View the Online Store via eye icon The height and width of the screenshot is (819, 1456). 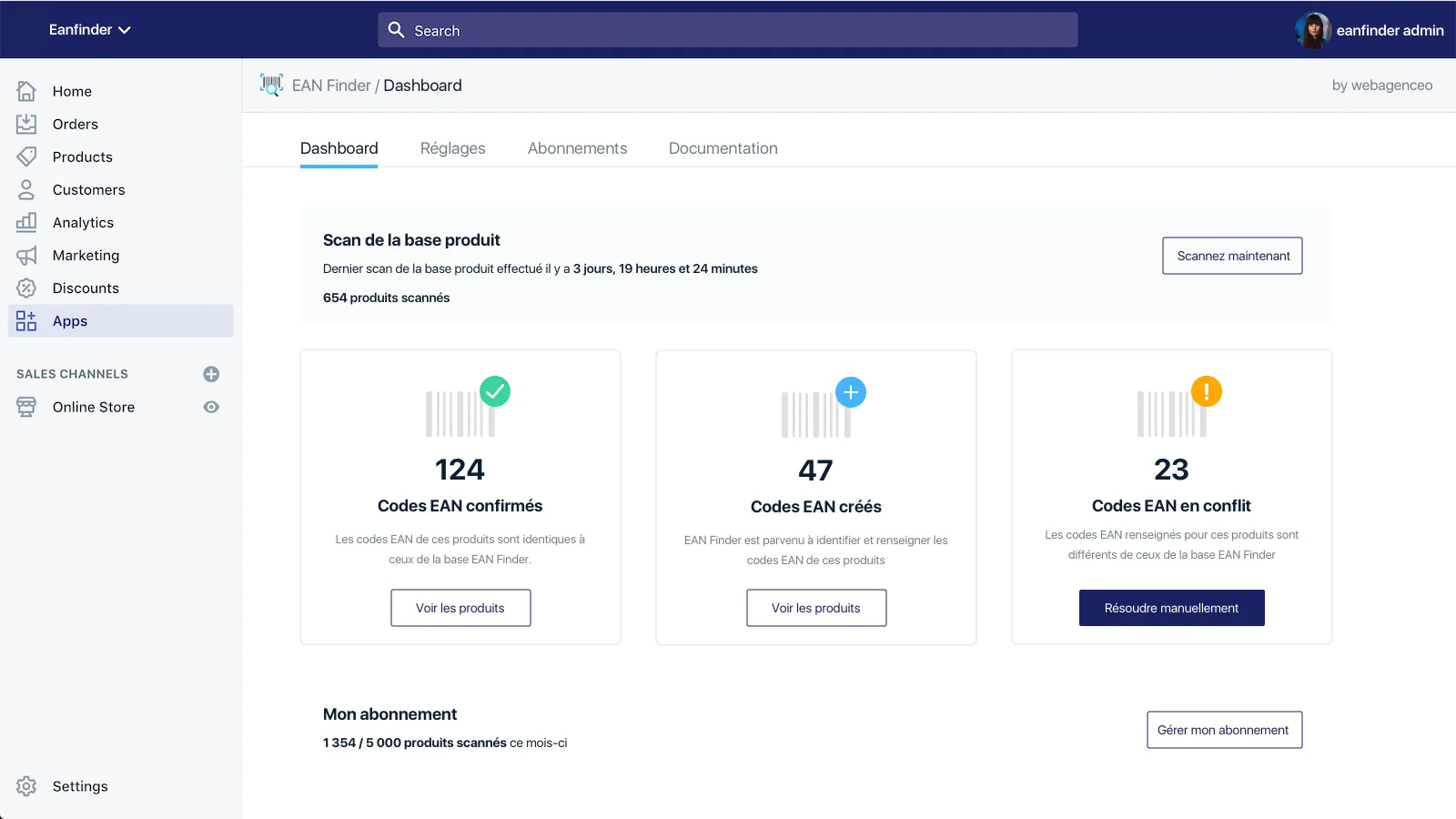(211, 407)
